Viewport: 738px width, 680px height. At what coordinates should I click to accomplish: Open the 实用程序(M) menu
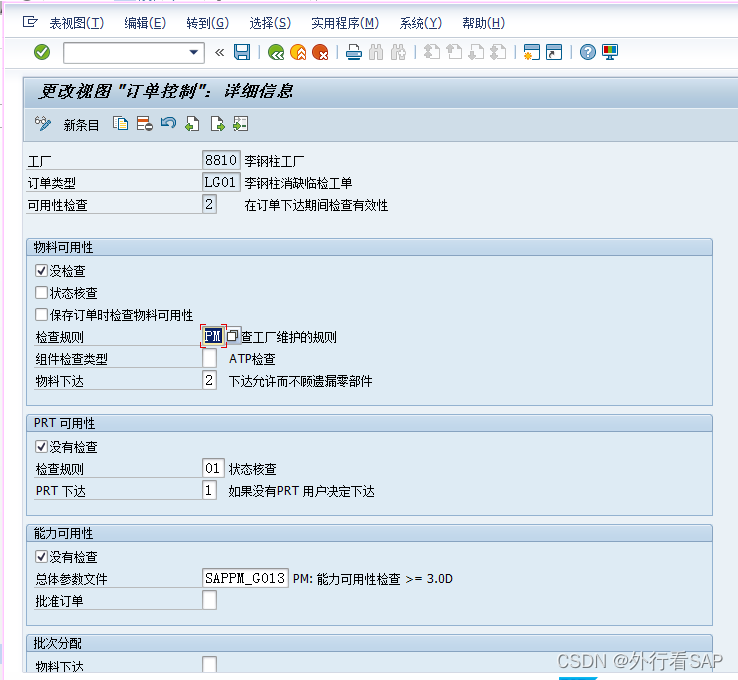click(345, 23)
